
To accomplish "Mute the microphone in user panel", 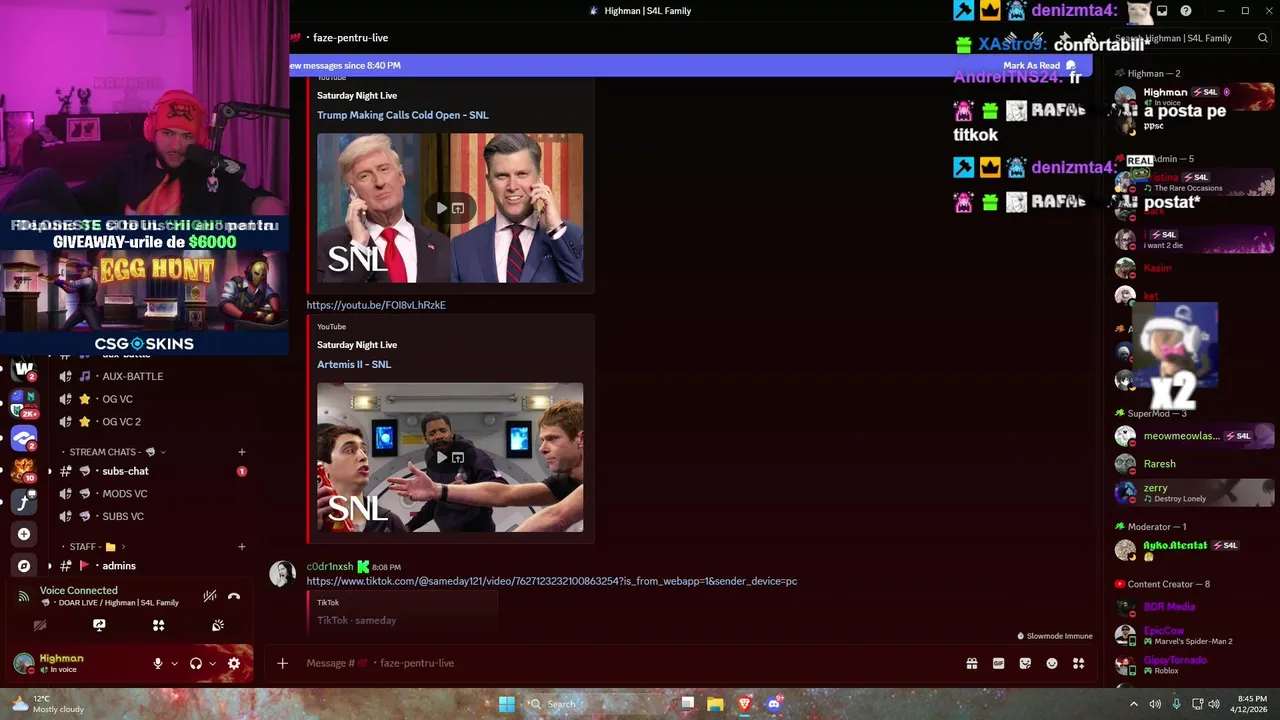I will 157,663.
